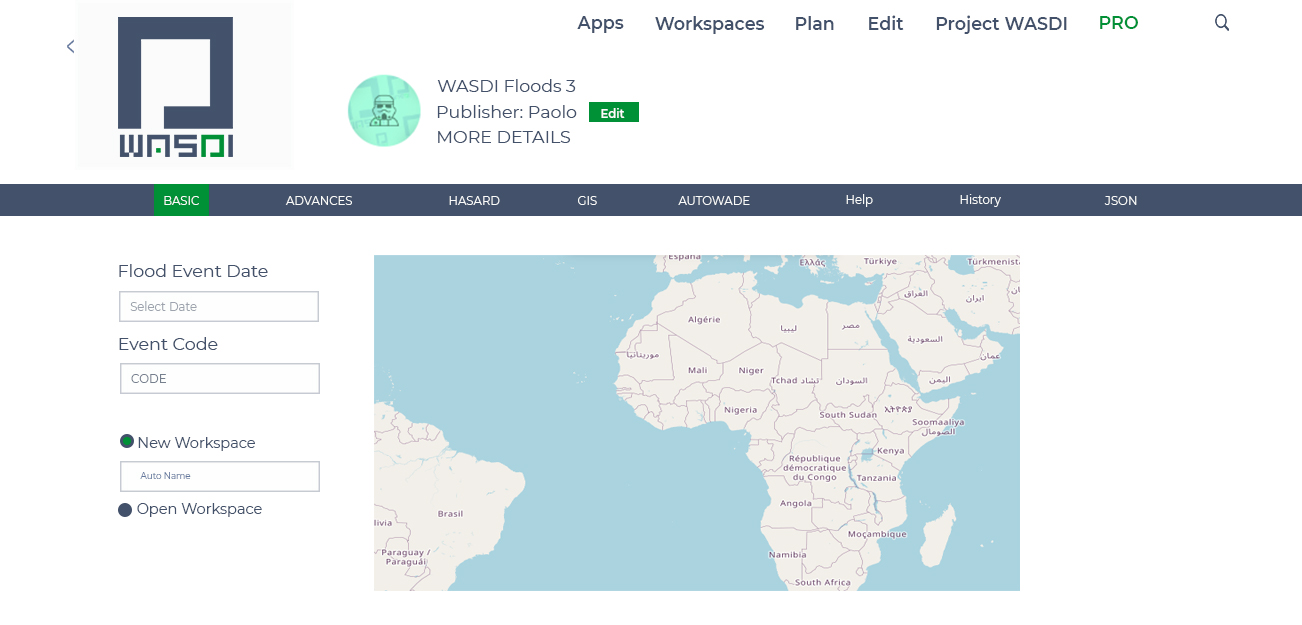Click the back chevron arrow
1302x625 pixels.
click(70, 46)
